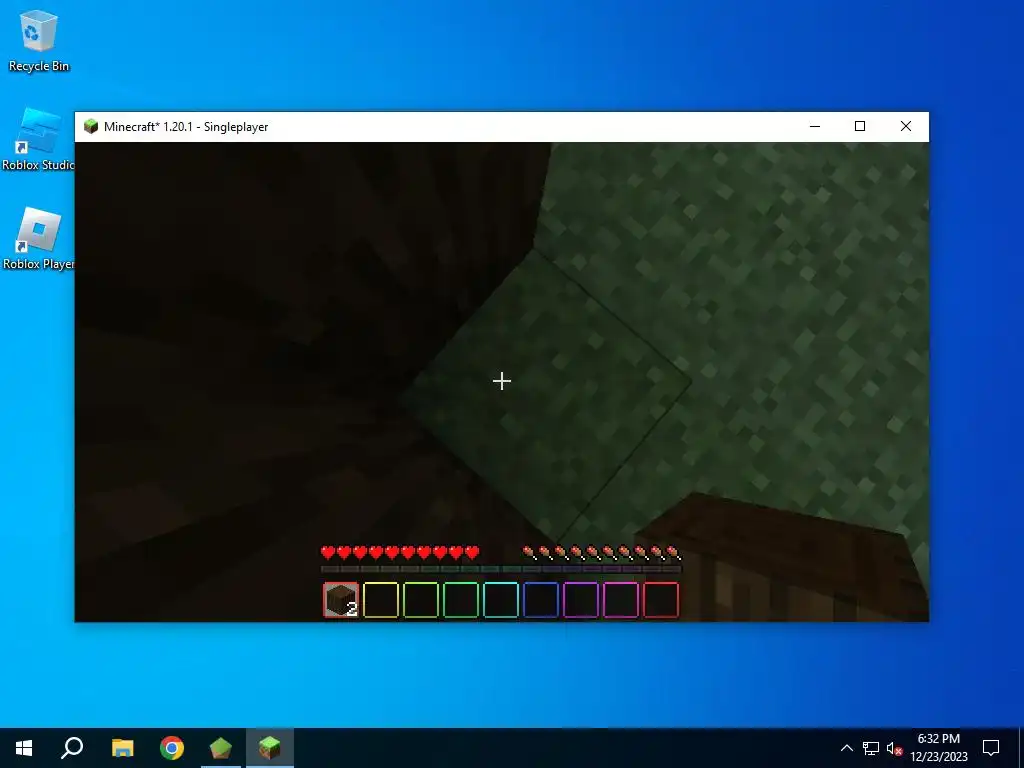Click the Minecraft* 1.20.1 - Singleplayer title
This screenshot has height=768, width=1024.
tap(186, 127)
